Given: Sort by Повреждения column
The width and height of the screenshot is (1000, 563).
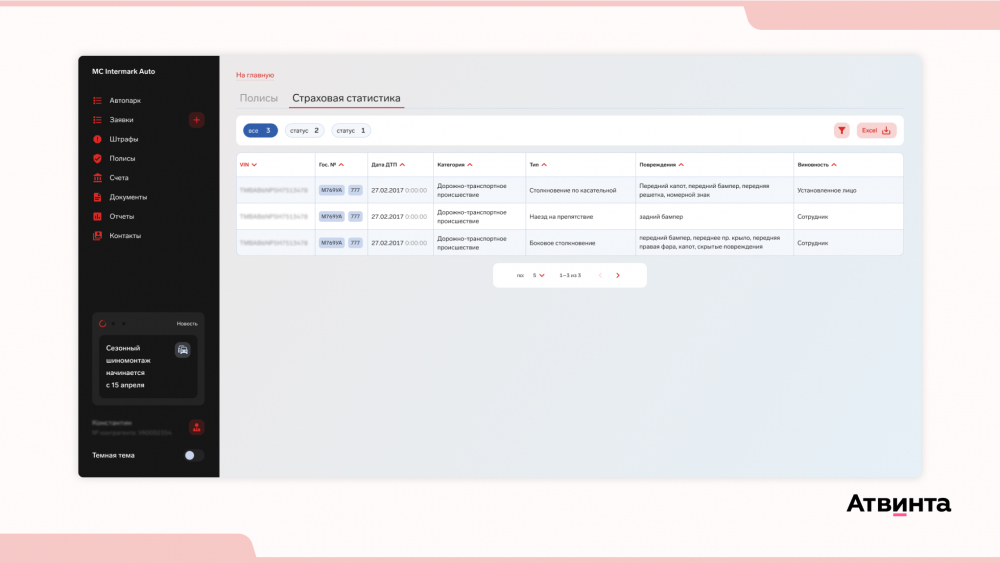Looking at the screenshot, I should point(661,165).
